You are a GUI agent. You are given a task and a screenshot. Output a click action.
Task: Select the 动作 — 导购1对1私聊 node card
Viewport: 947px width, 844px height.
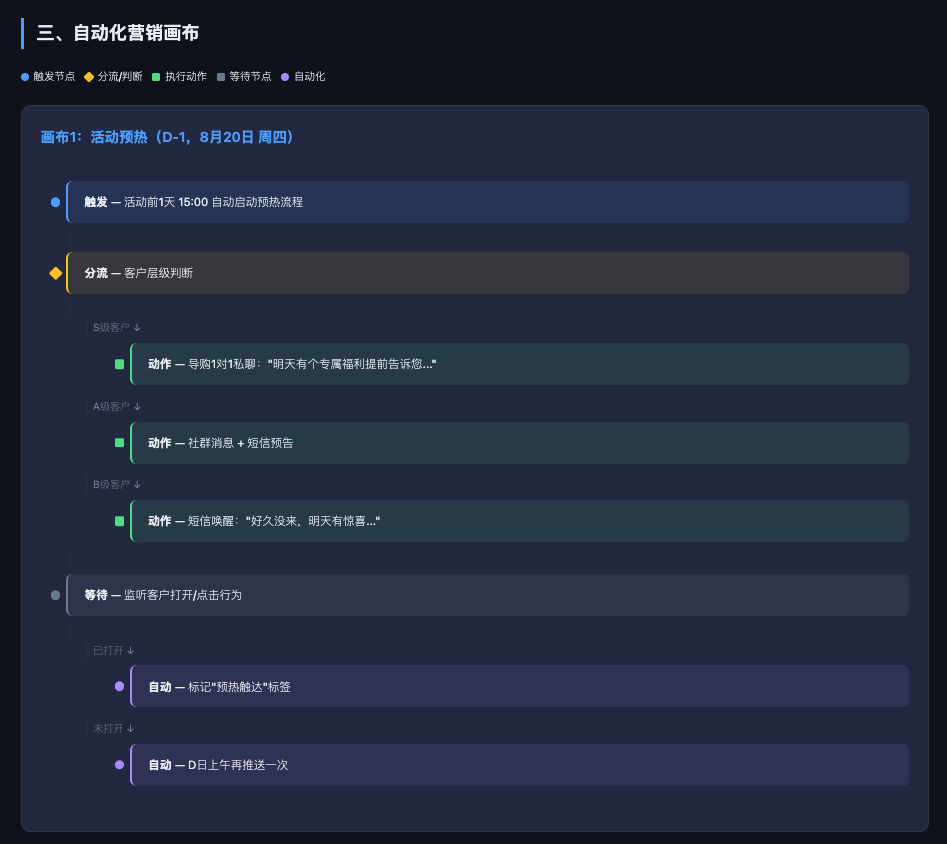pos(519,364)
